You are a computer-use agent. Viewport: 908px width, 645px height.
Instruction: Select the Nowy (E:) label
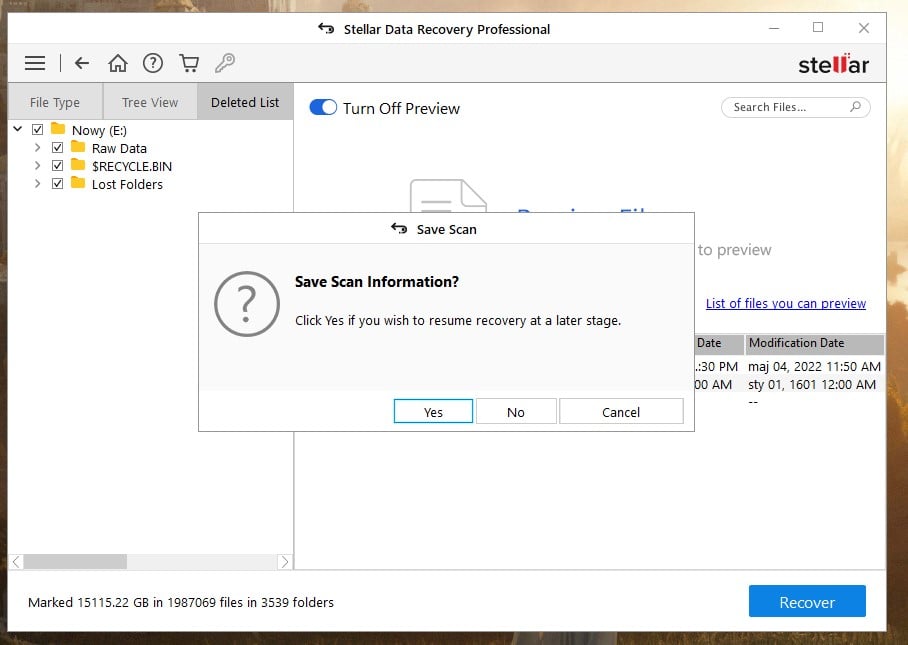pos(99,130)
